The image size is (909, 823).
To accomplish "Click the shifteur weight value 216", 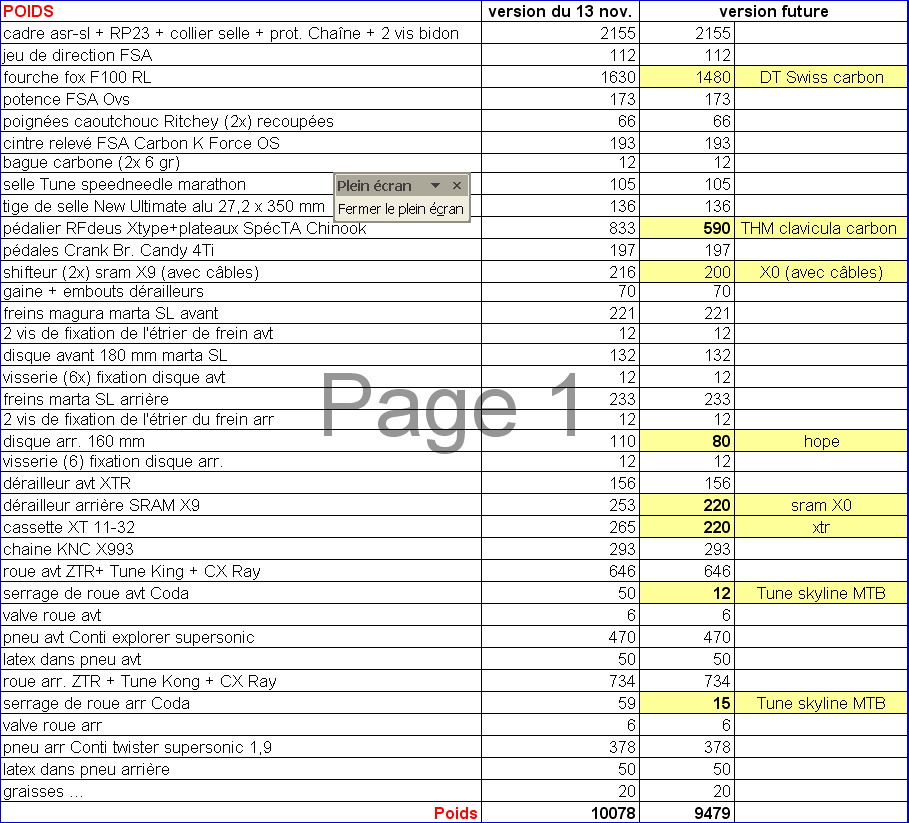I will pyautogui.click(x=561, y=272).
